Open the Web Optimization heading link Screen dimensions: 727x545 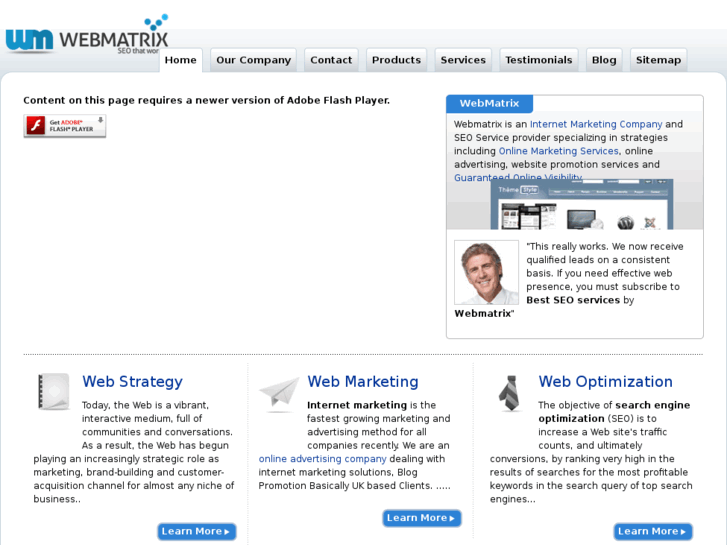click(x=606, y=382)
